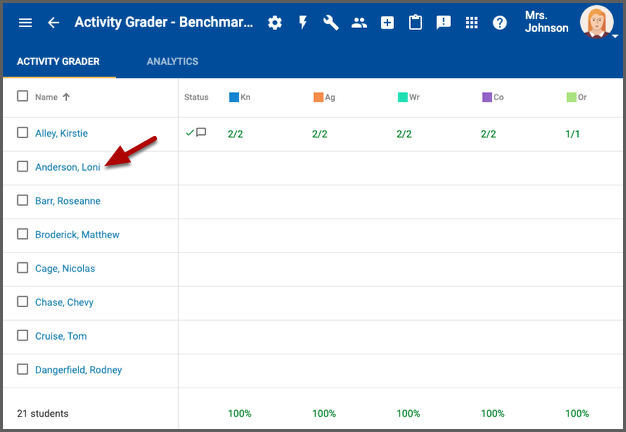This screenshot has width=626, height=432.
Task: Click the back arrow icon
Action: pyautogui.click(x=53, y=23)
